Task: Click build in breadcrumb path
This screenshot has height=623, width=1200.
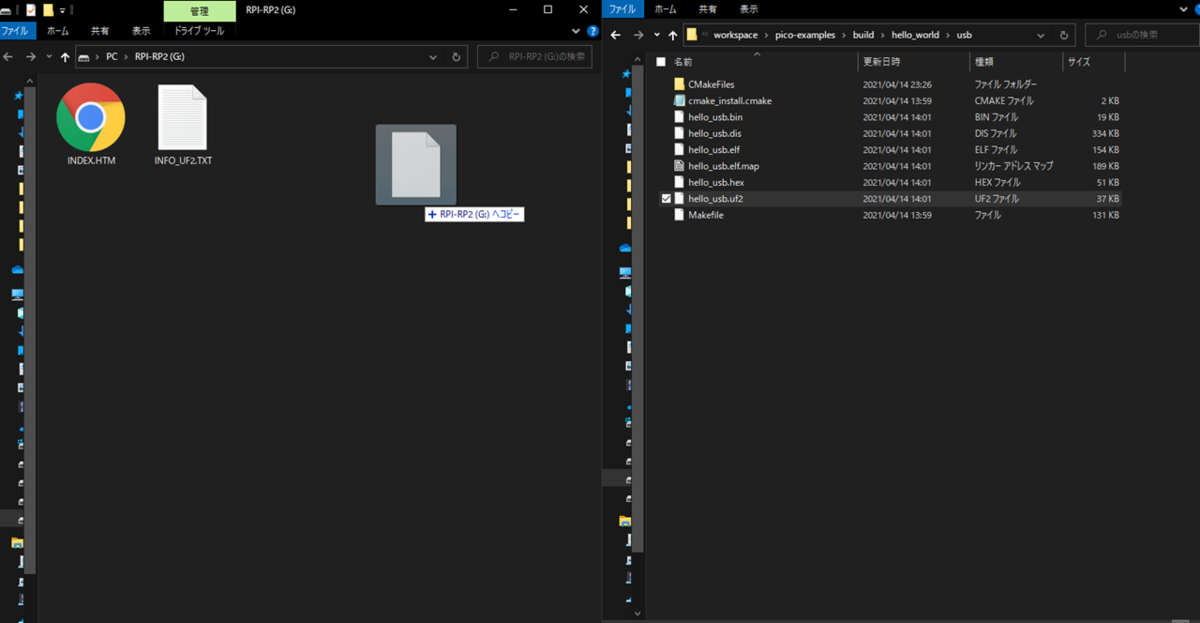Action: point(863,35)
